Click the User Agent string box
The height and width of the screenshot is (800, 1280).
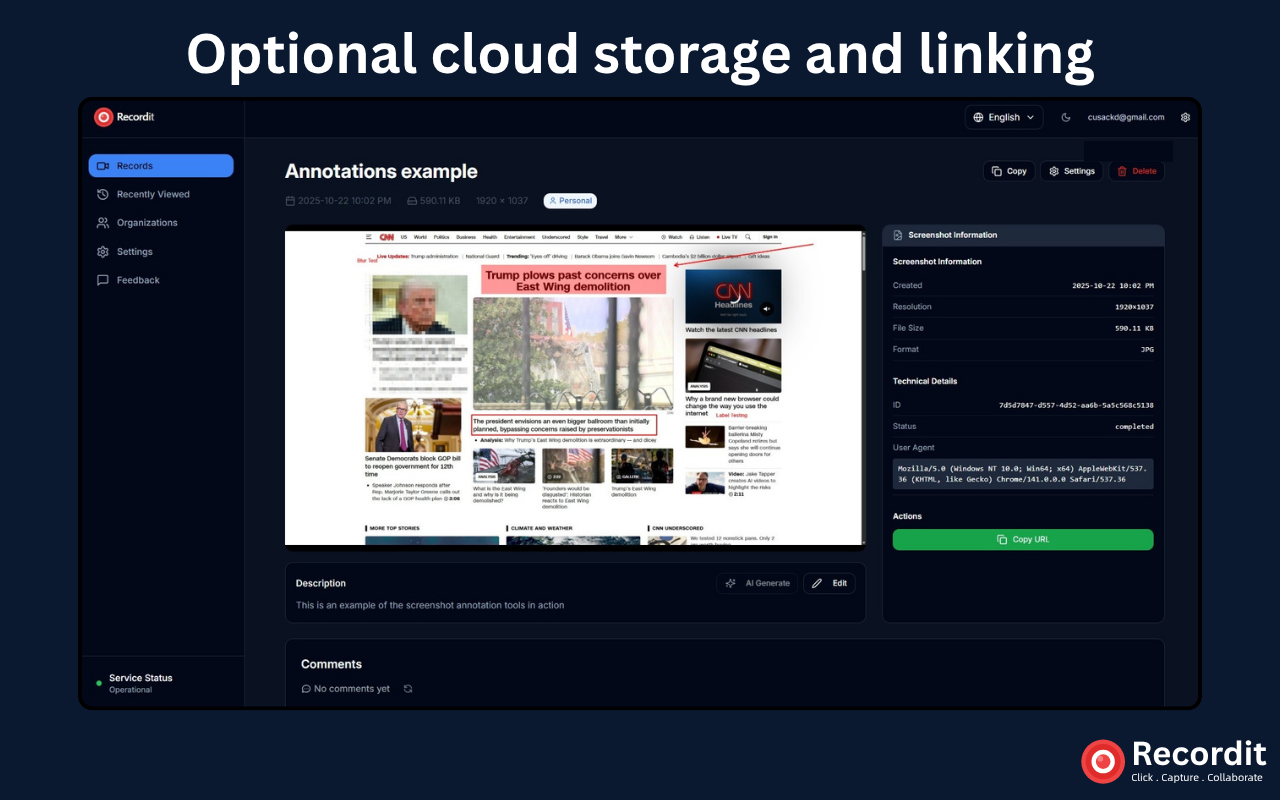click(x=1023, y=473)
